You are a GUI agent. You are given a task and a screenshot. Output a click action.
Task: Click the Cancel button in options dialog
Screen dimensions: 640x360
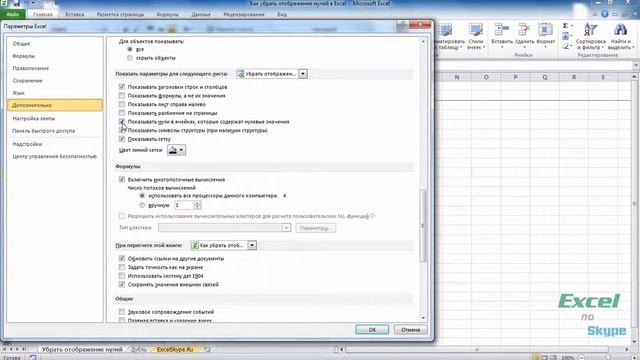[411, 329]
